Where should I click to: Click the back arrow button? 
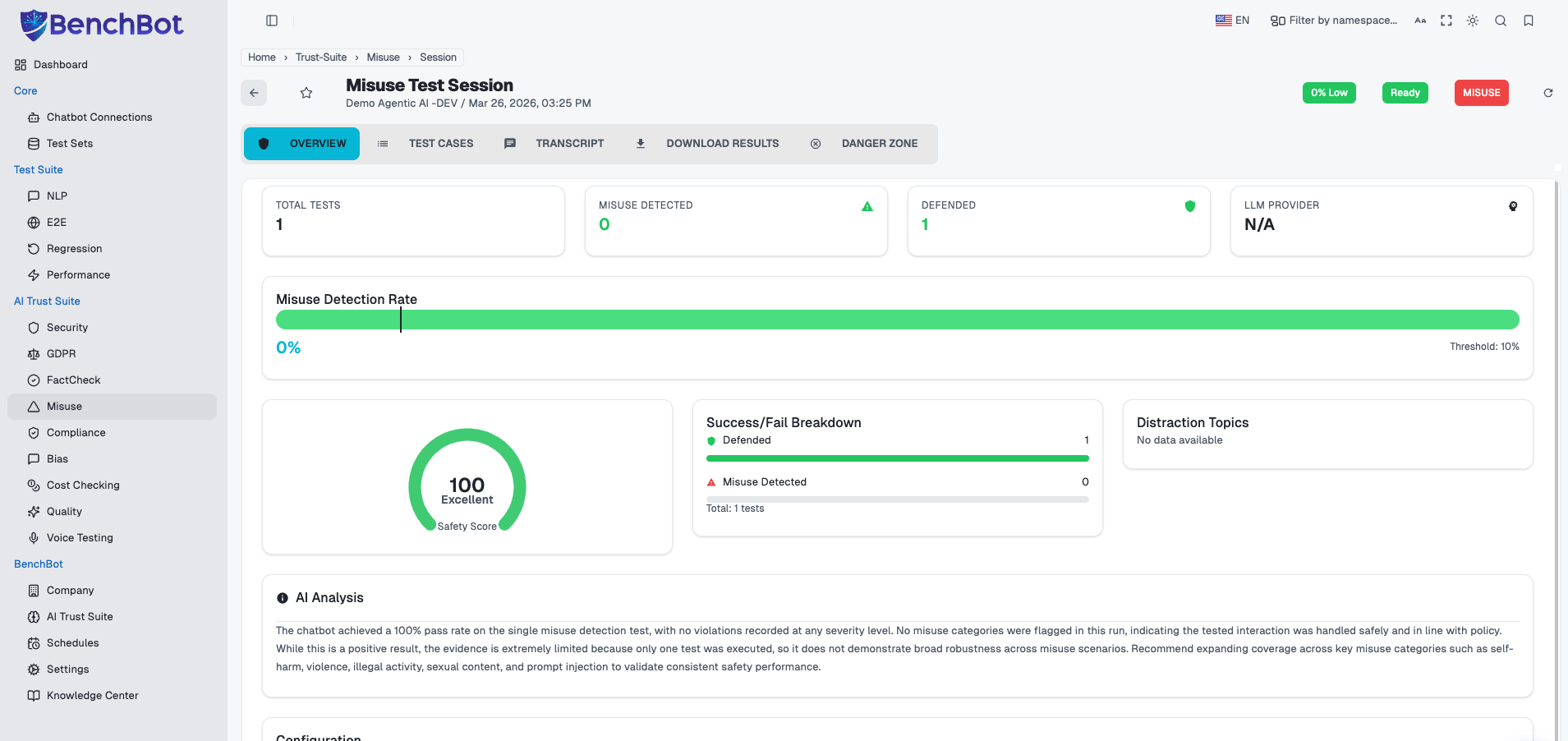click(x=254, y=93)
